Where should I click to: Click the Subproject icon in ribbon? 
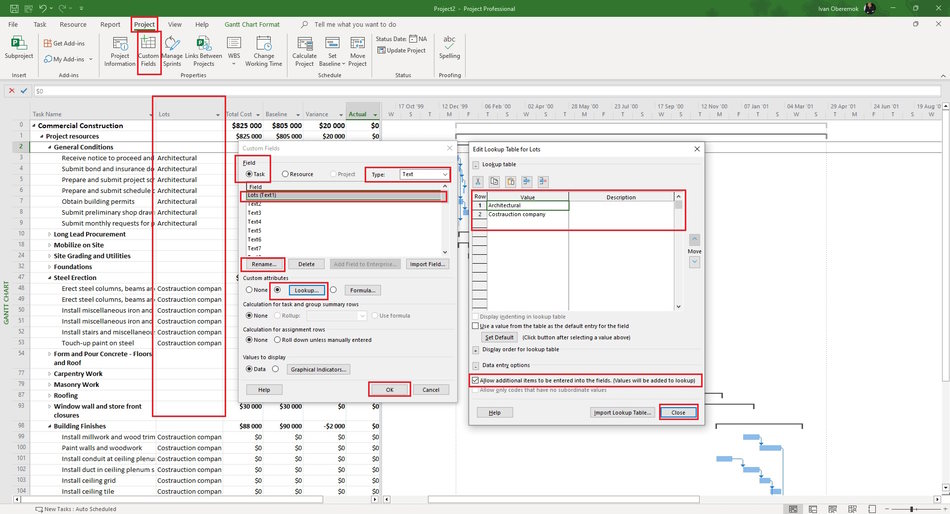tap(19, 44)
